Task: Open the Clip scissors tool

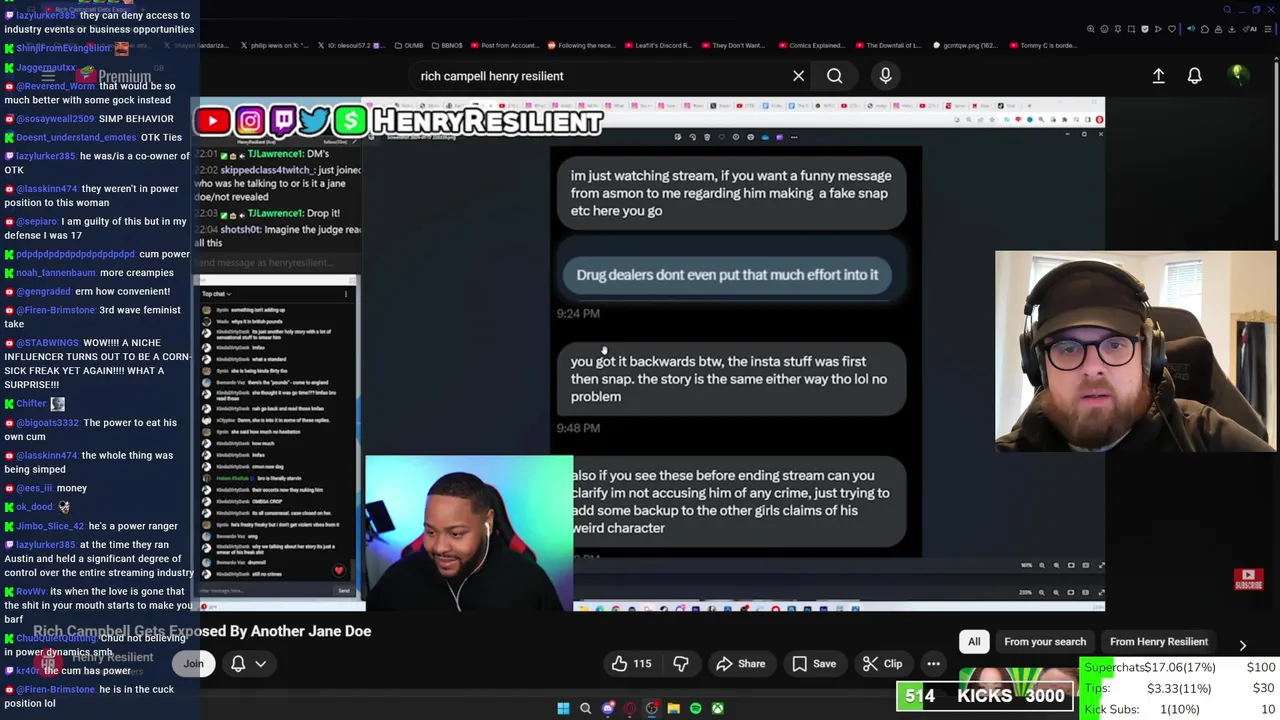Action: point(883,664)
